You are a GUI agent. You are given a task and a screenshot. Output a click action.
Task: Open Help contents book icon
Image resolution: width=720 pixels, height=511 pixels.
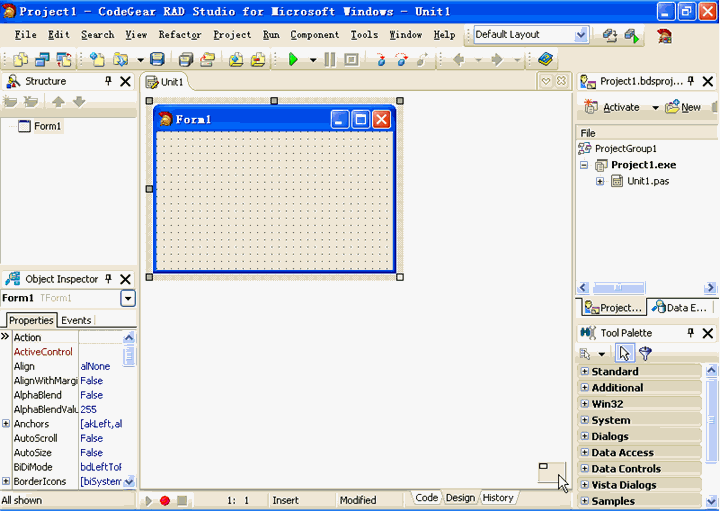coord(546,59)
